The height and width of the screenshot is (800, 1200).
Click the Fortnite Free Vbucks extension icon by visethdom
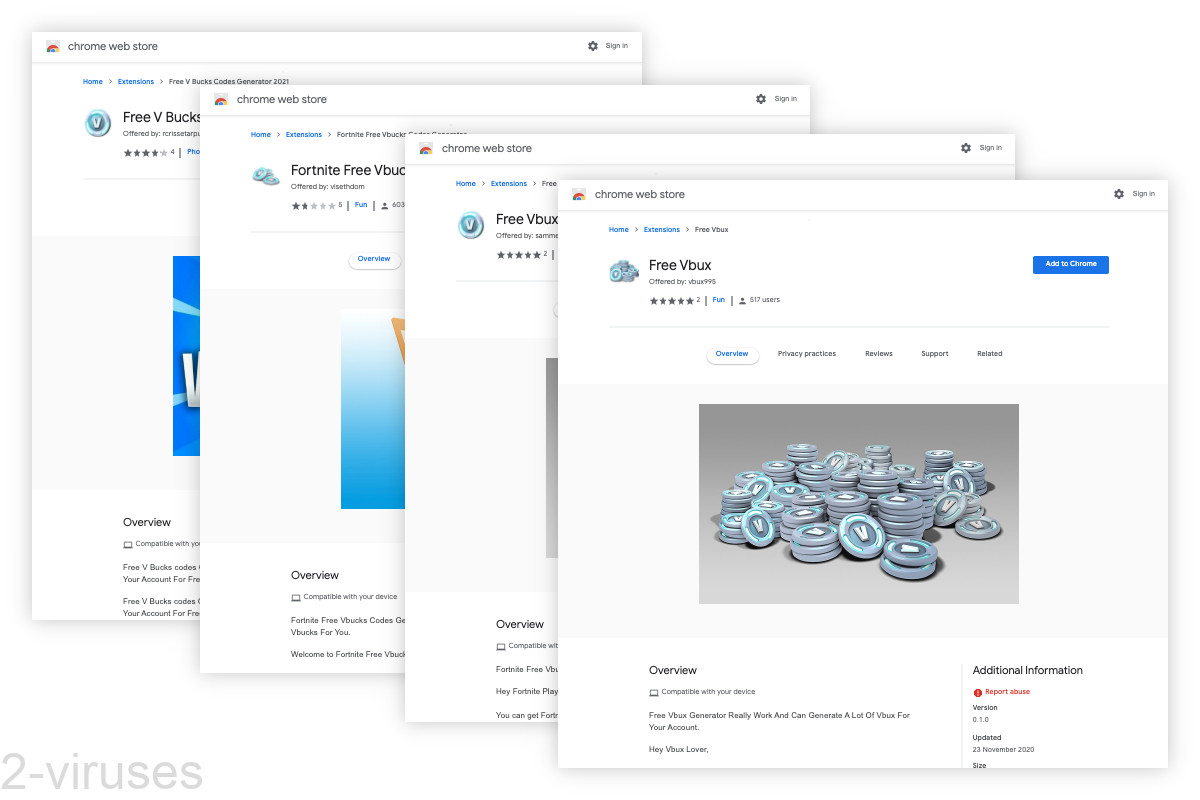click(x=266, y=176)
